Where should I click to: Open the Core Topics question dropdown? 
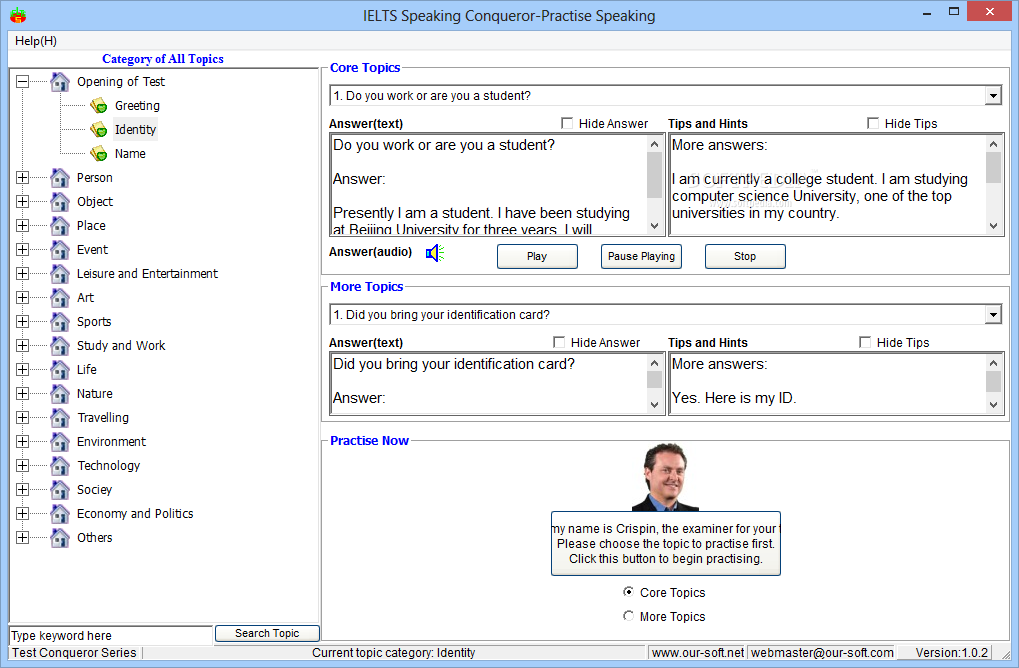(x=993, y=96)
